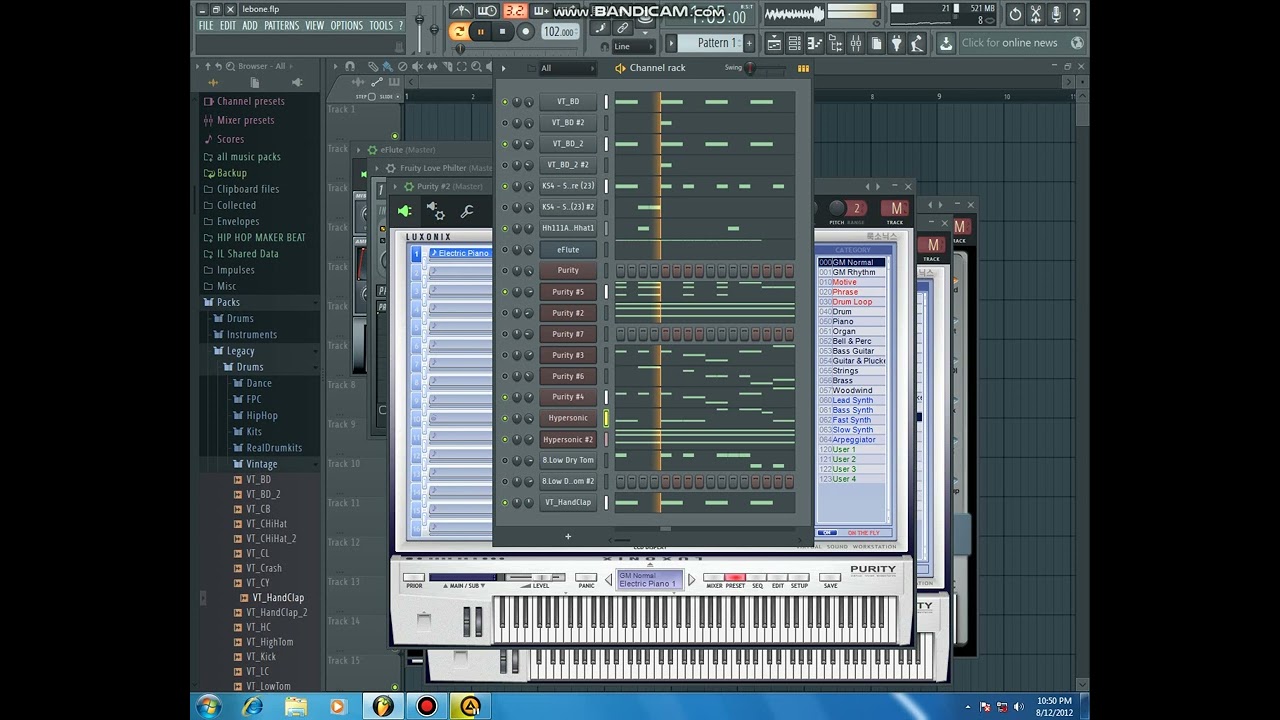
Task: Open the FILE menu
Action: [206, 25]
